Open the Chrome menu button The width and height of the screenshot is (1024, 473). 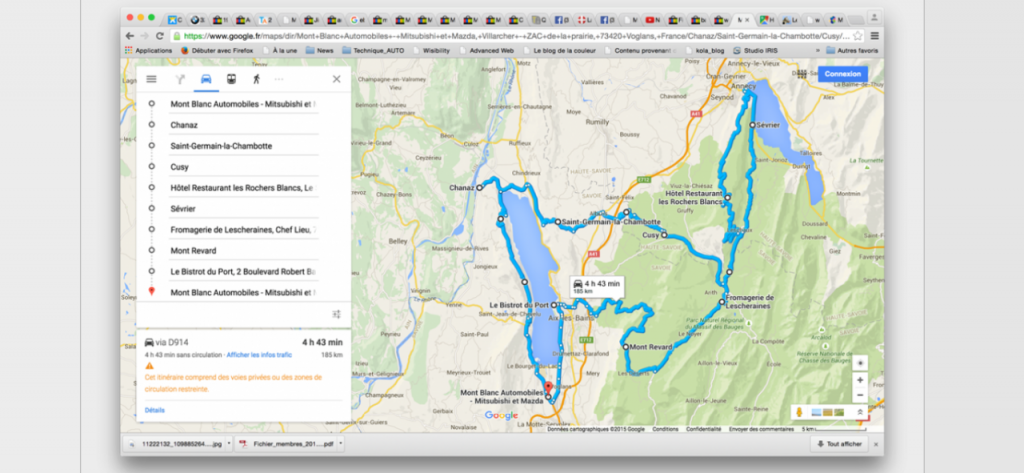(x=874, y=36)
